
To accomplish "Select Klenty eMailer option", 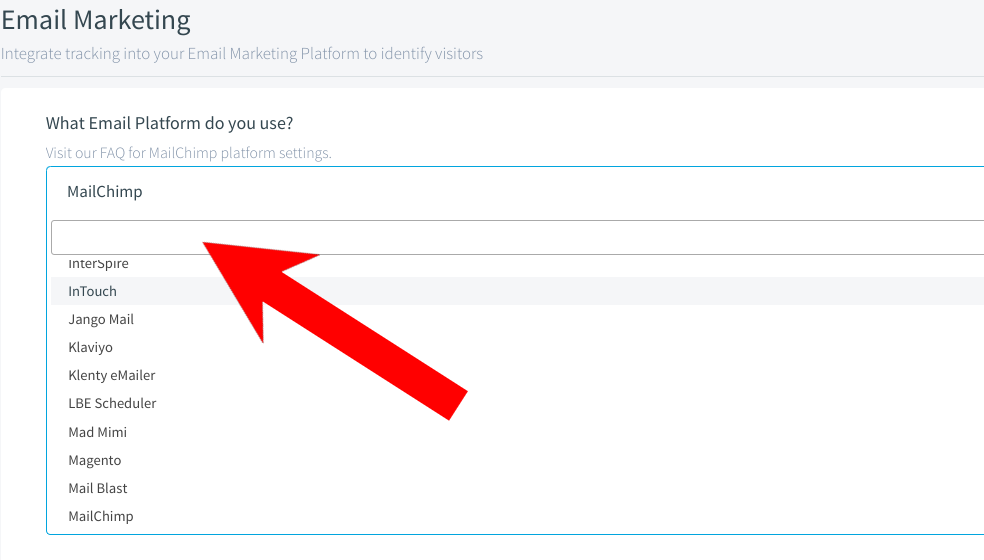I will 517,375.
